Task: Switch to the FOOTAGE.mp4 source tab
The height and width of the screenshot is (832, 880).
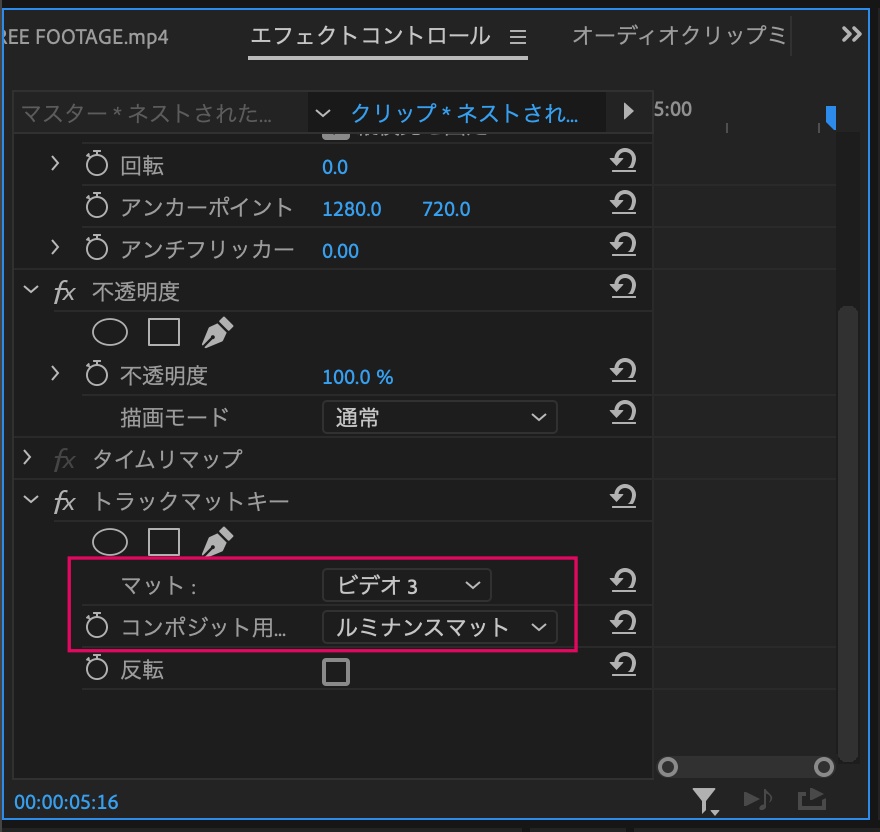Action: (x=84, y=37)
